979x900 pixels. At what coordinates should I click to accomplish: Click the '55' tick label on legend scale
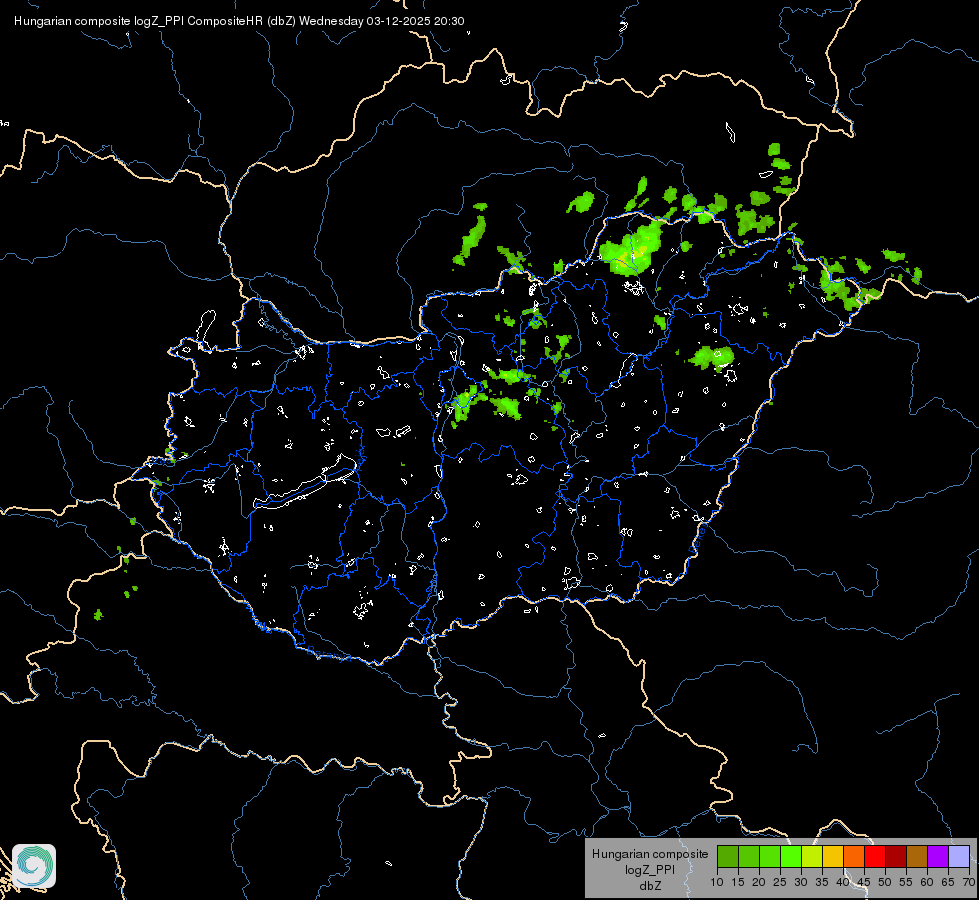click(906, 883)
